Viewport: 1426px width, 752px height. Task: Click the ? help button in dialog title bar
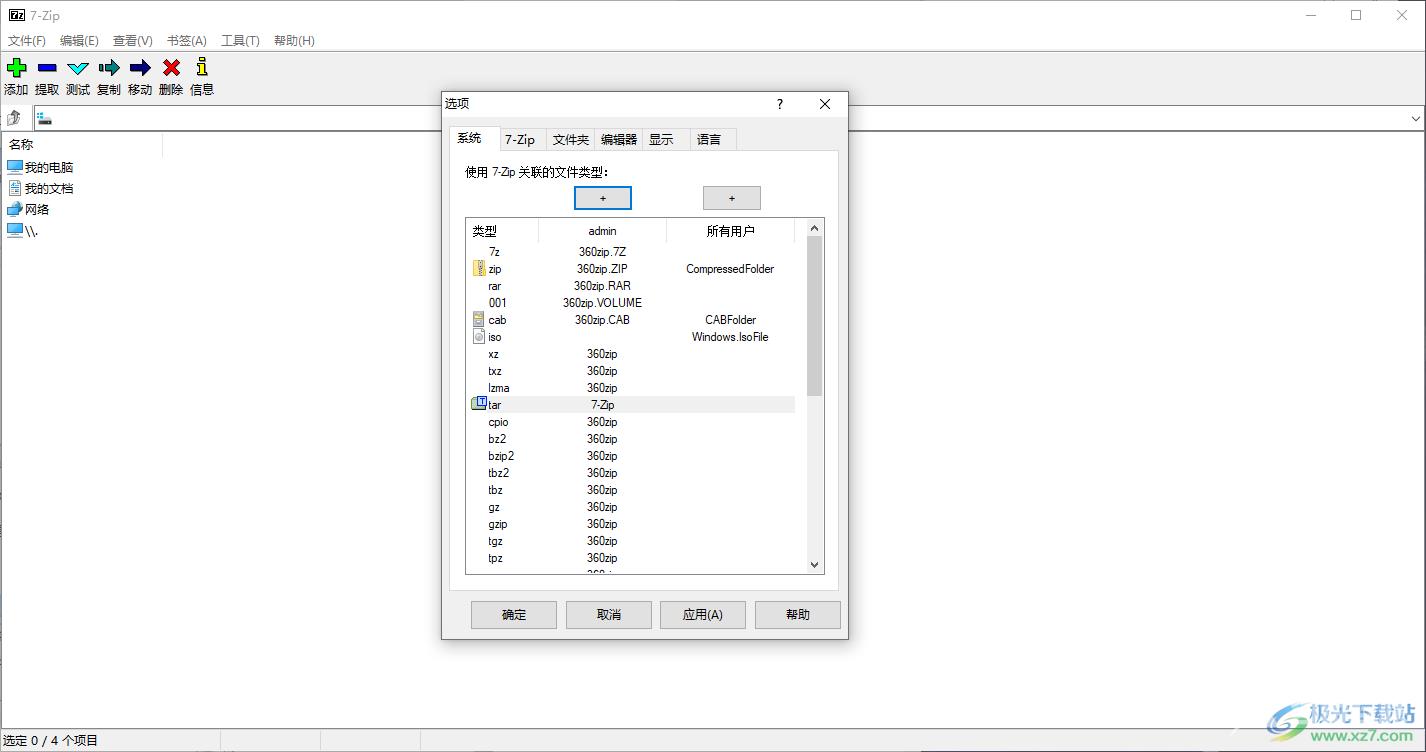[780, 104]
